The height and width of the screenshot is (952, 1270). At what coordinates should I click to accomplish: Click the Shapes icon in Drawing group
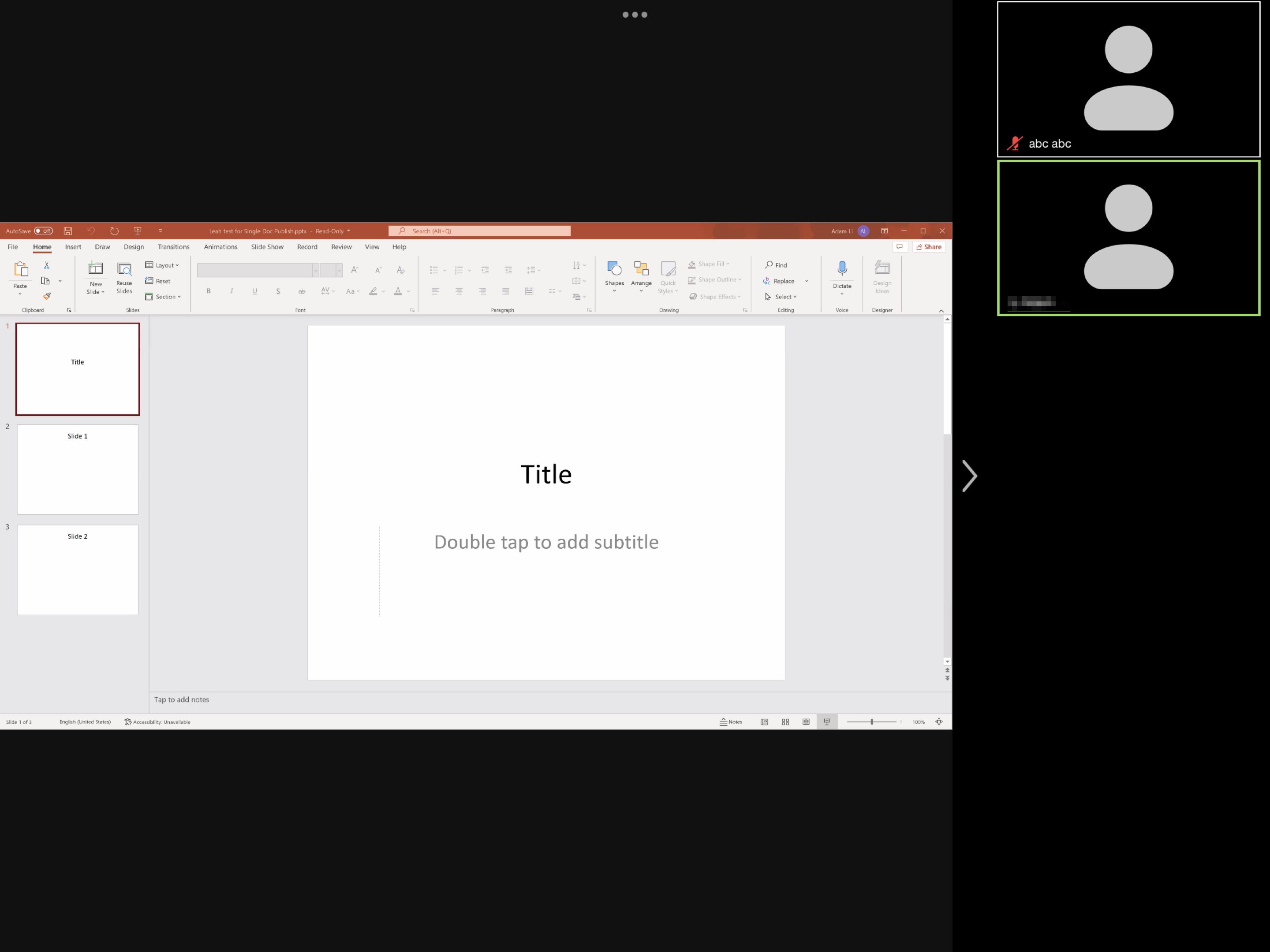(x=614, y=268)
